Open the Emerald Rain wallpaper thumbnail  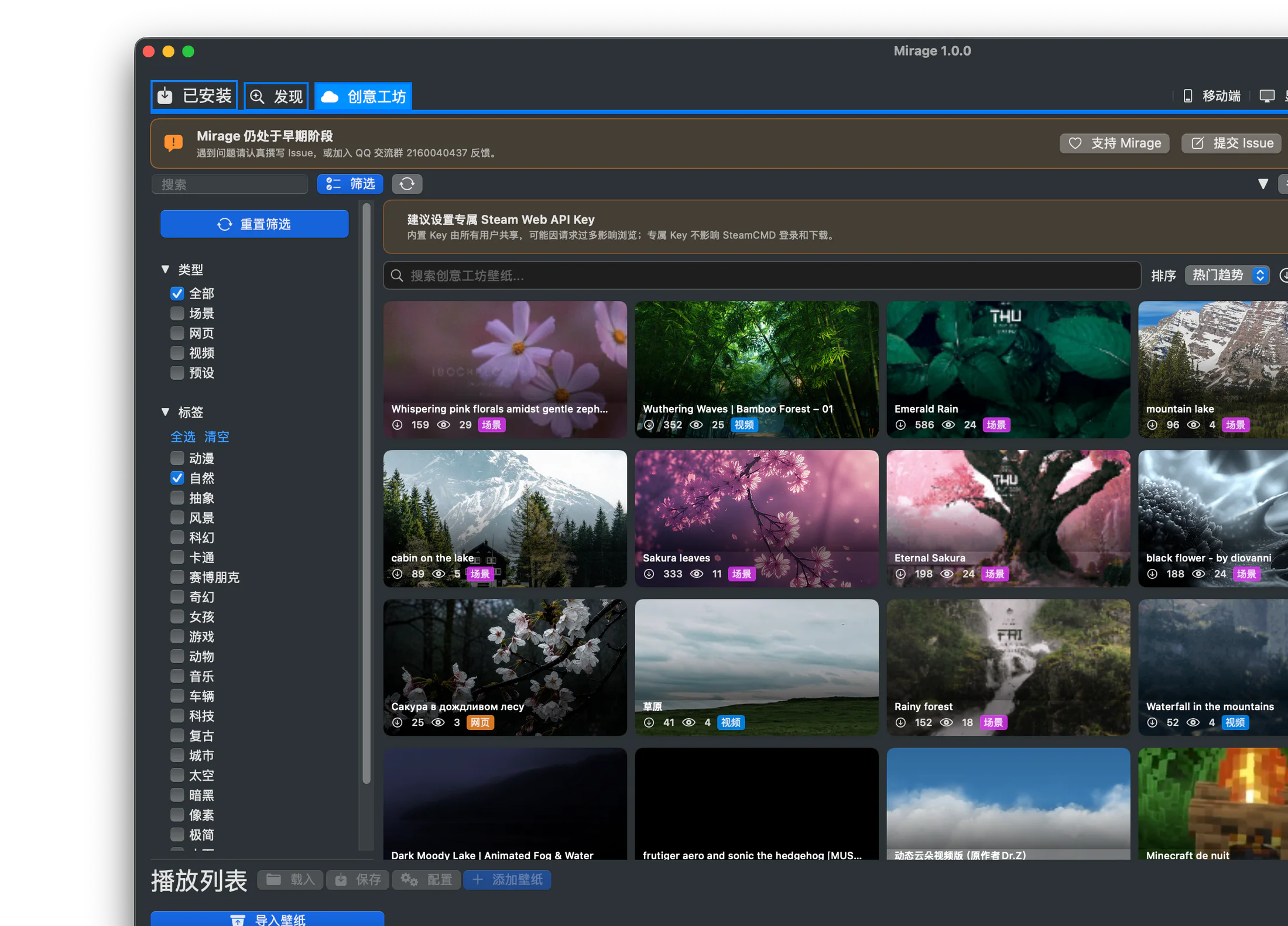point(1008,369)
